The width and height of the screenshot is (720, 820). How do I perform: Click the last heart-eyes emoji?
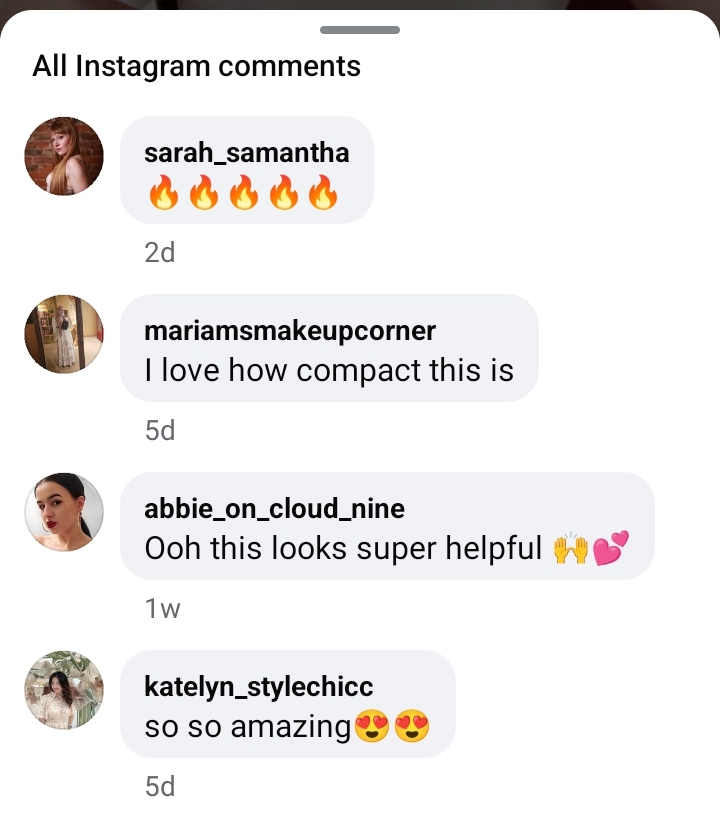pyautogui.click(x=412, y=728)
